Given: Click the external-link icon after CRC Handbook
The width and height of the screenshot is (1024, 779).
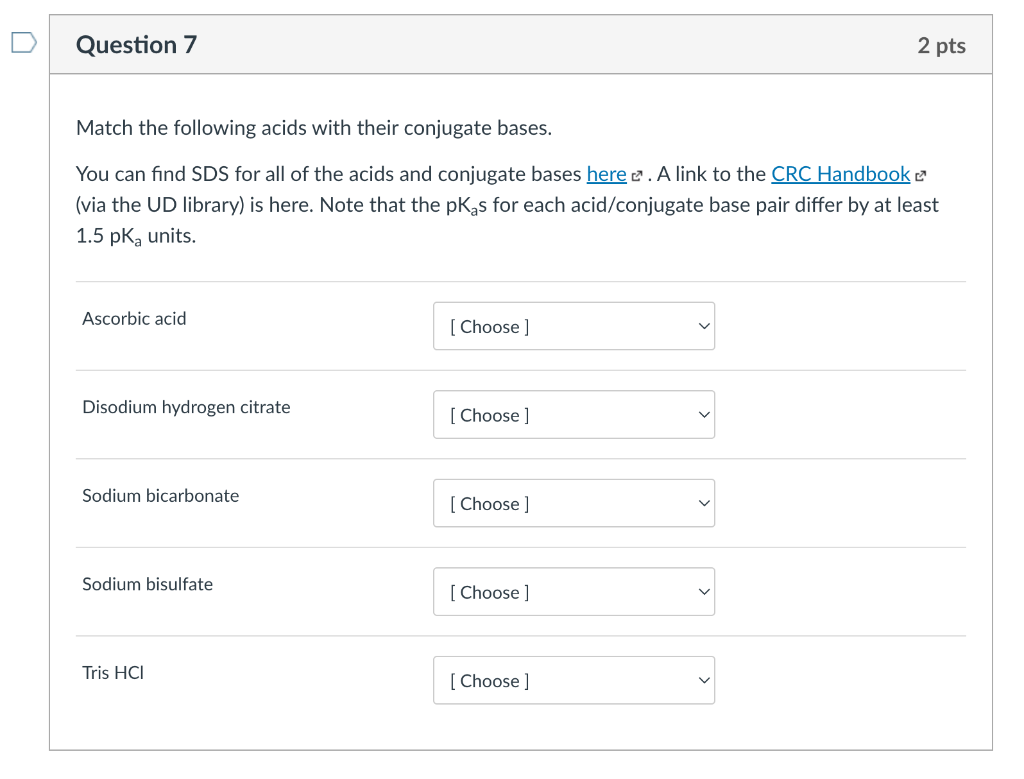Looking at the screenshot, I should 921,176.
